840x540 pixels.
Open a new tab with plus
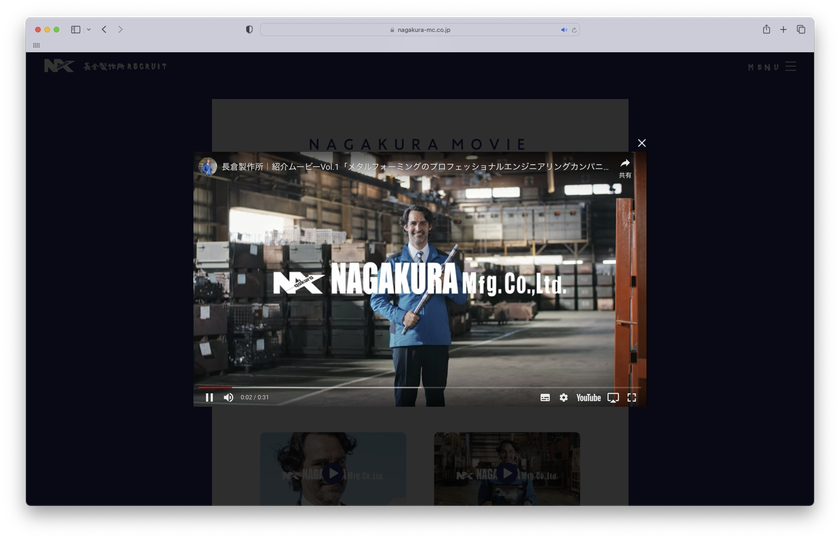pyautogui.click(x=783, y=29)
